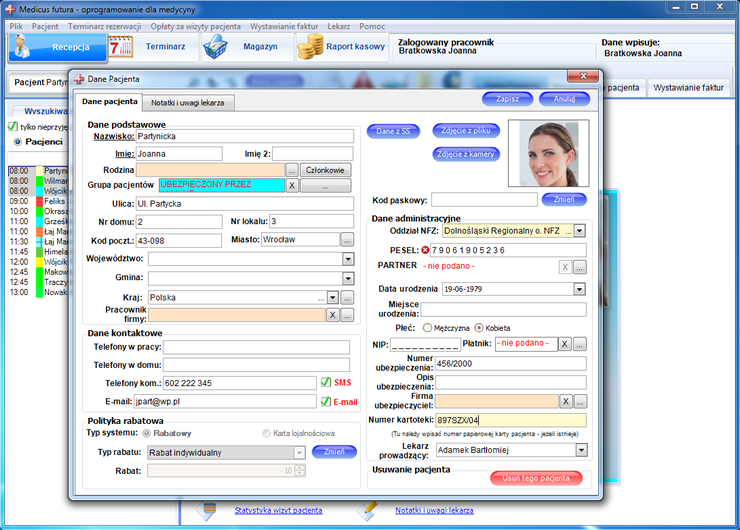Clear patient group with X button
Image resolution: width=740 pixels, height=530 pixels.
292,186
